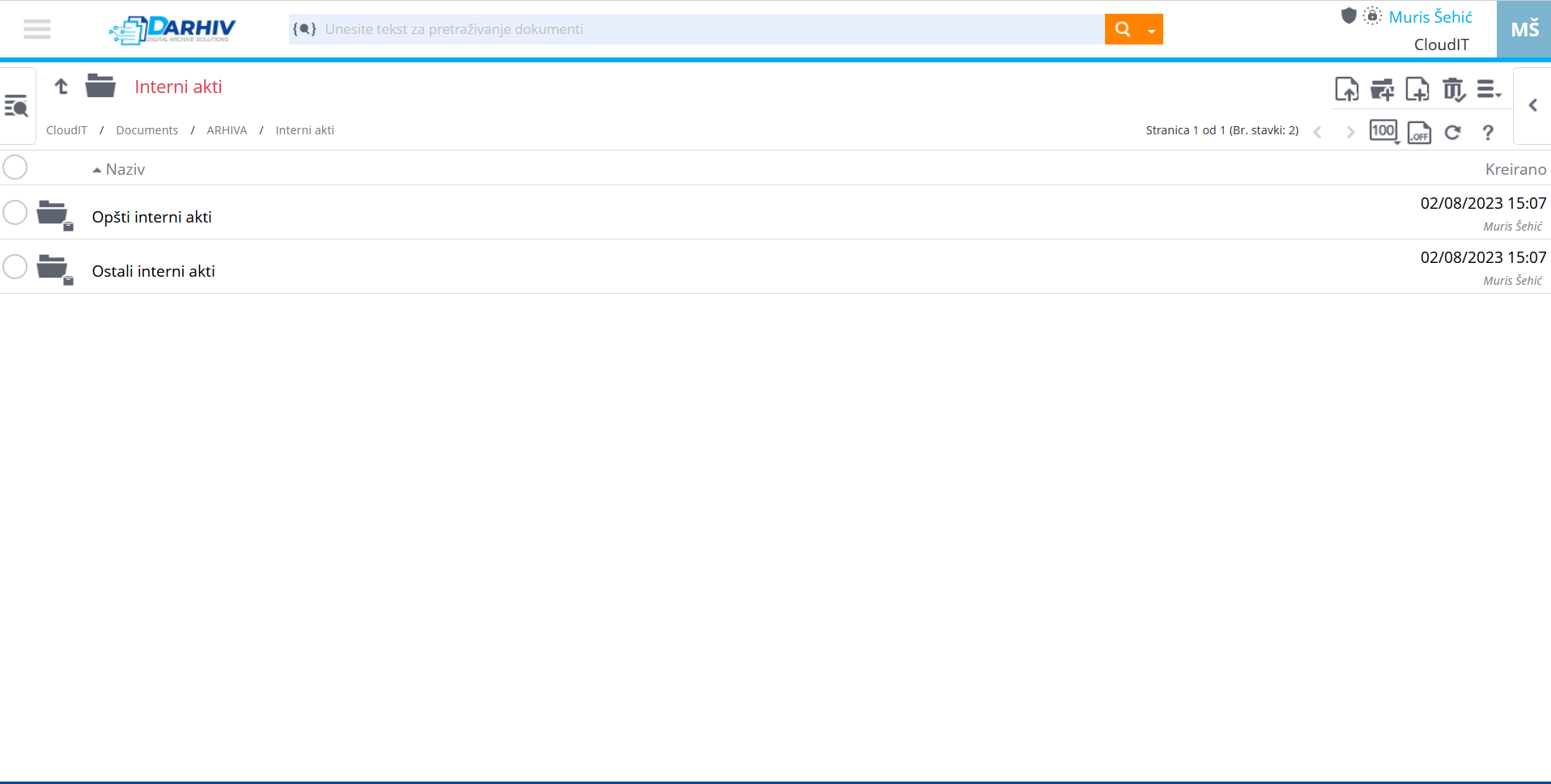The width and height of the screenshot is (1551, 784).
Task: Click the lock session icon near username
Action: (x=1372, y=15)
